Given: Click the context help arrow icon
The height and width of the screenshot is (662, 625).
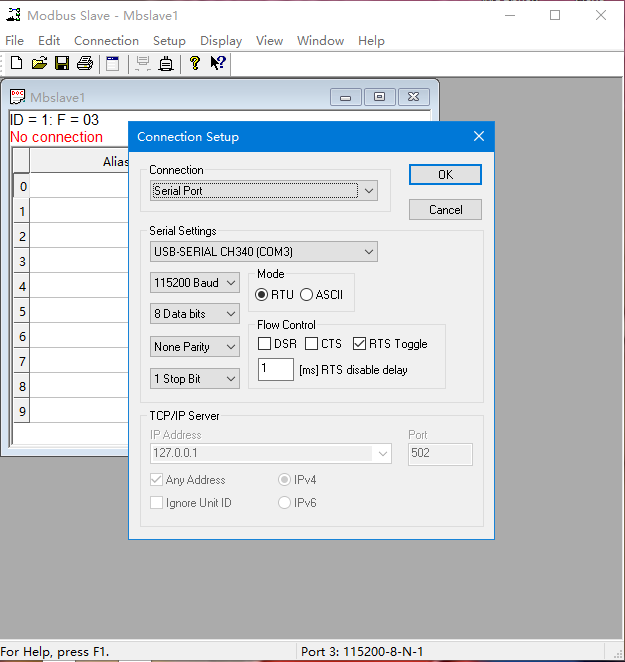Looking at the screenshot, I should tap(217, 63).
